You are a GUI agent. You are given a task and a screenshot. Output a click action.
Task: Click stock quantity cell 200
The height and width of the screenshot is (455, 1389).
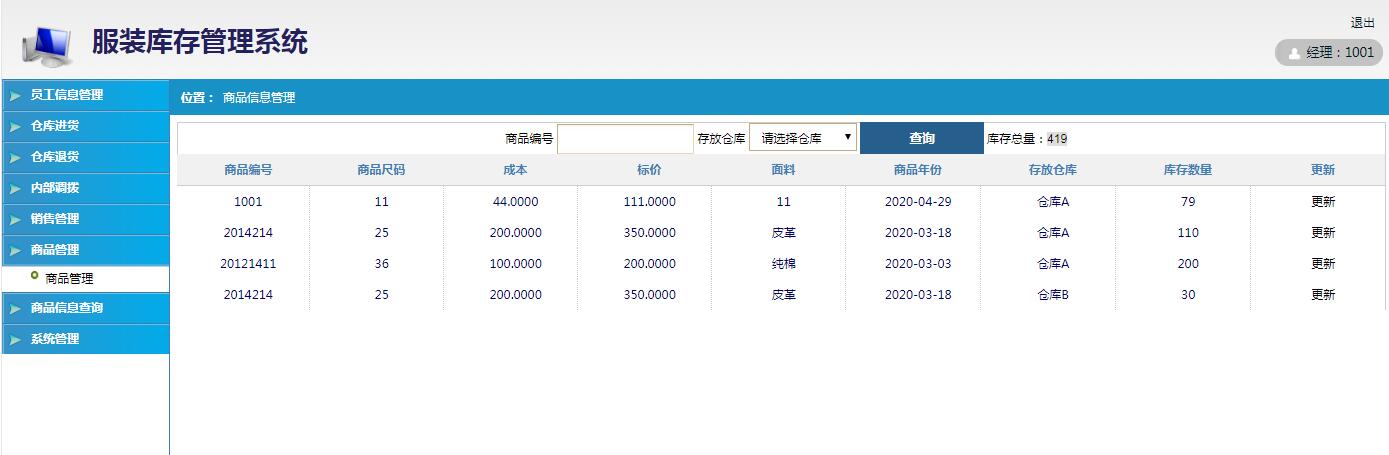pos(1188,264)
